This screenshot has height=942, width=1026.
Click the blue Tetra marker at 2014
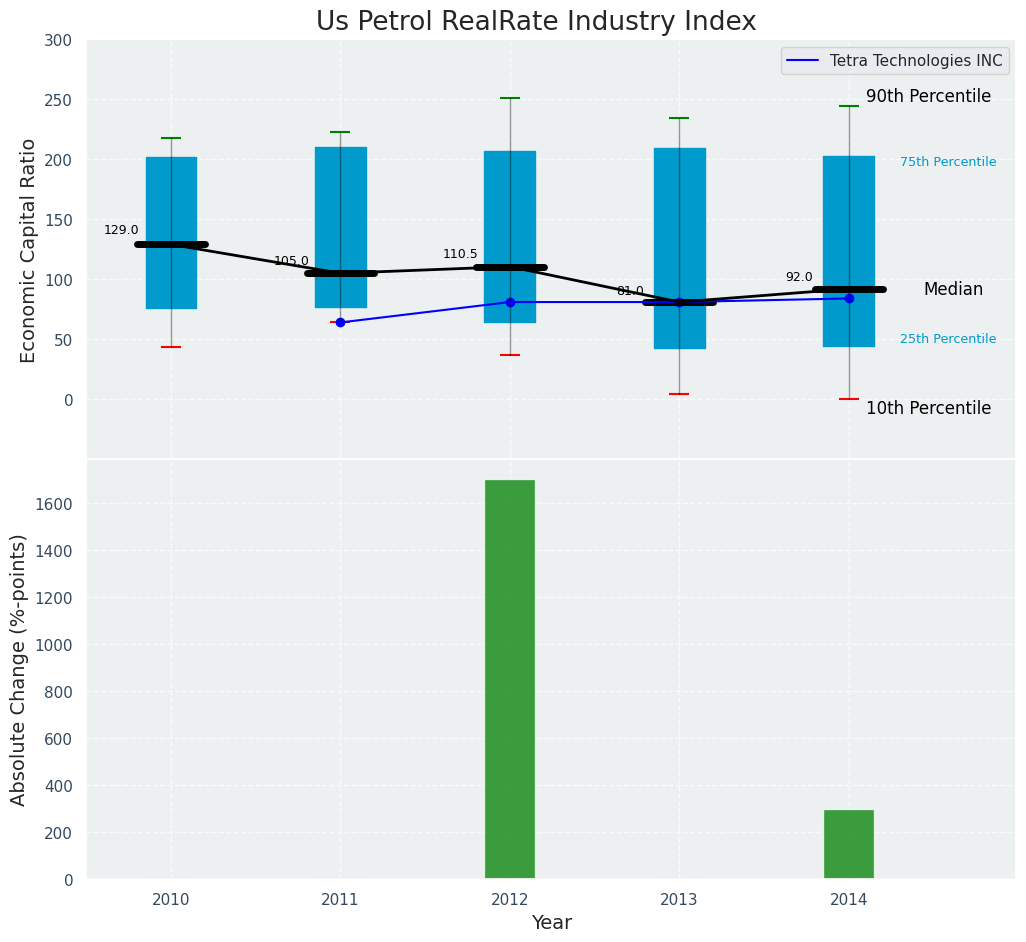coord(849,298)
